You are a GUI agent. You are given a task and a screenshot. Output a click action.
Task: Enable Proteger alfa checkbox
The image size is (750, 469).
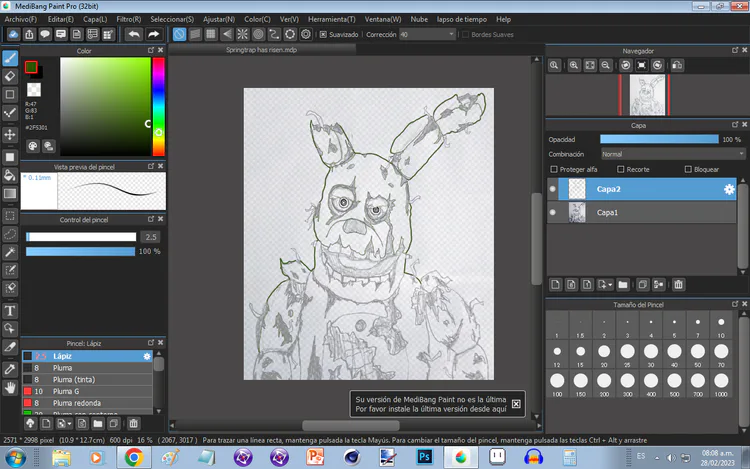(x=554, y=169)
